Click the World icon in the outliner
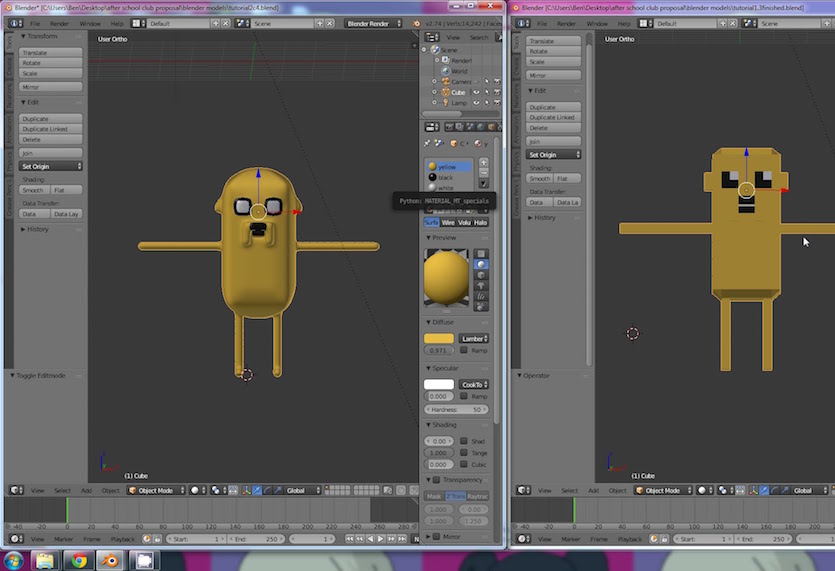Viewport: 835px width, 571px height. tap(446, 71)
